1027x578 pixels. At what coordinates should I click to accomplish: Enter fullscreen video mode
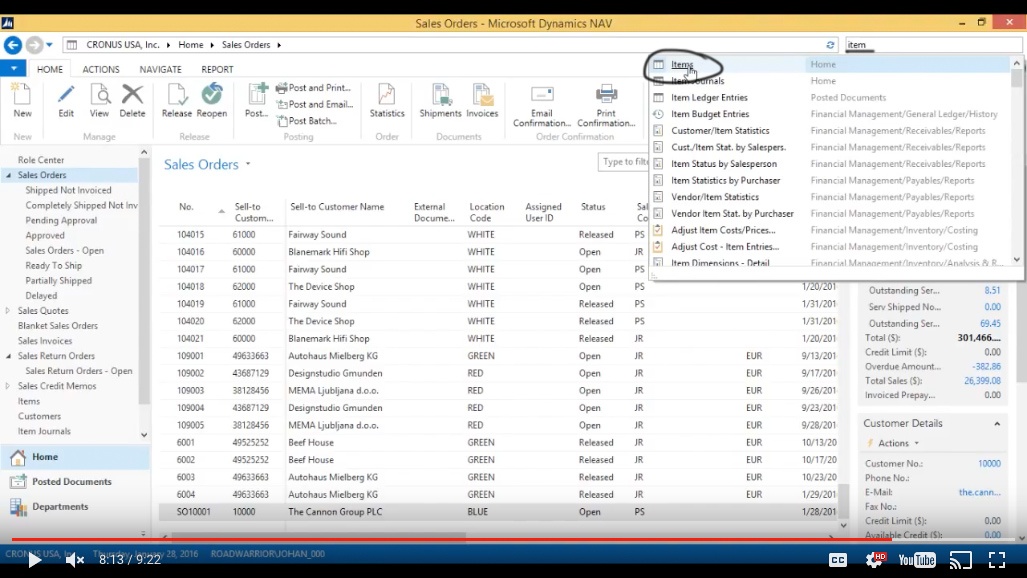pyautogui.click(x=997, y=560)
